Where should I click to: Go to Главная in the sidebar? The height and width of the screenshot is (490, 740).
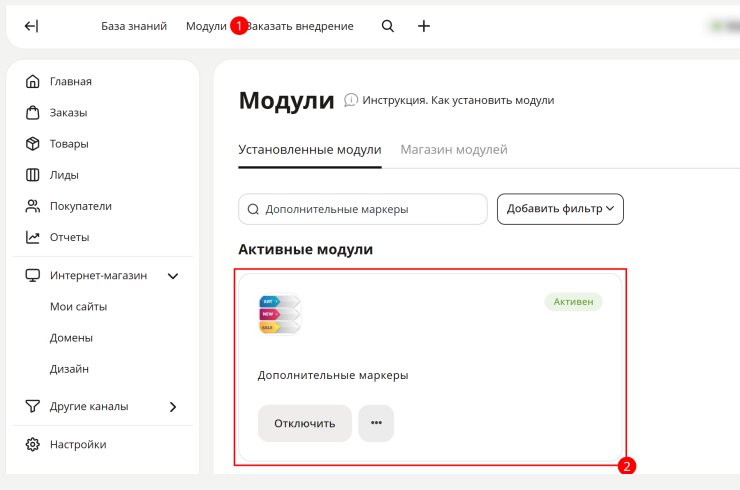(71, 81)
